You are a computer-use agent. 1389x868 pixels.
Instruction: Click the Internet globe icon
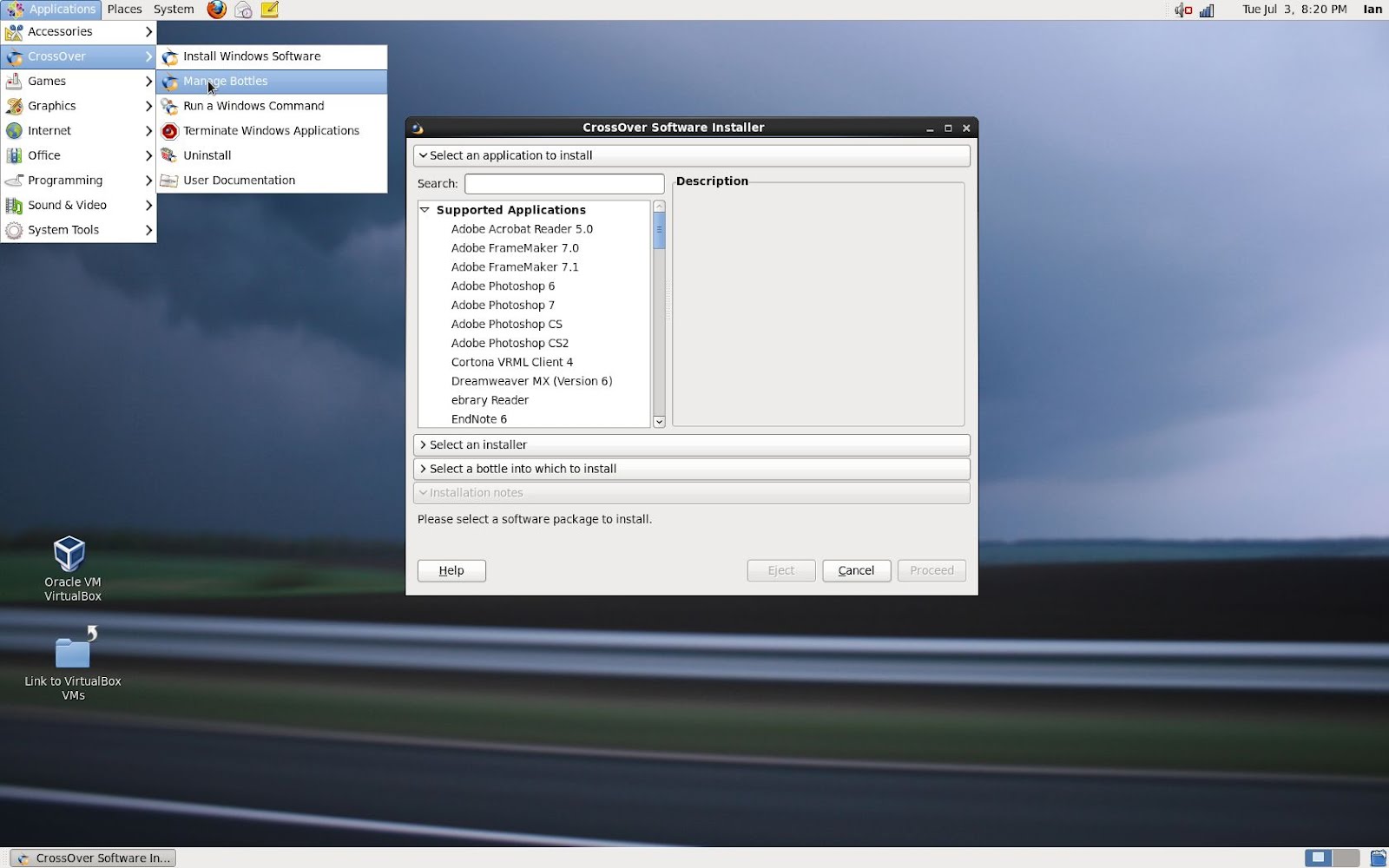click(14, 130)
